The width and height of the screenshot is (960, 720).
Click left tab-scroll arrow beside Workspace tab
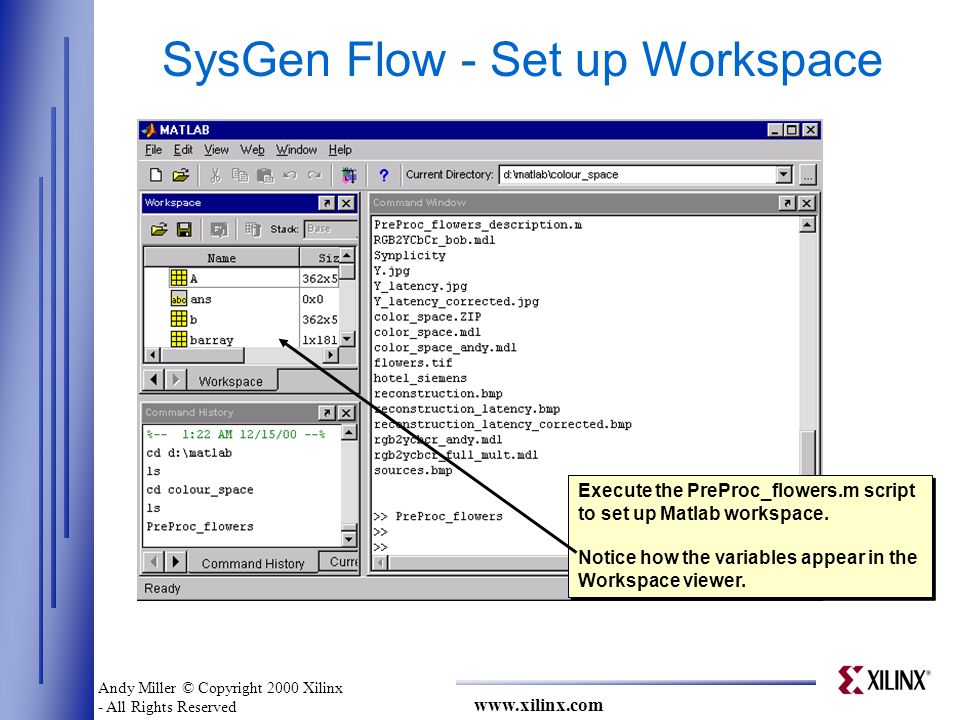[154, 380]
